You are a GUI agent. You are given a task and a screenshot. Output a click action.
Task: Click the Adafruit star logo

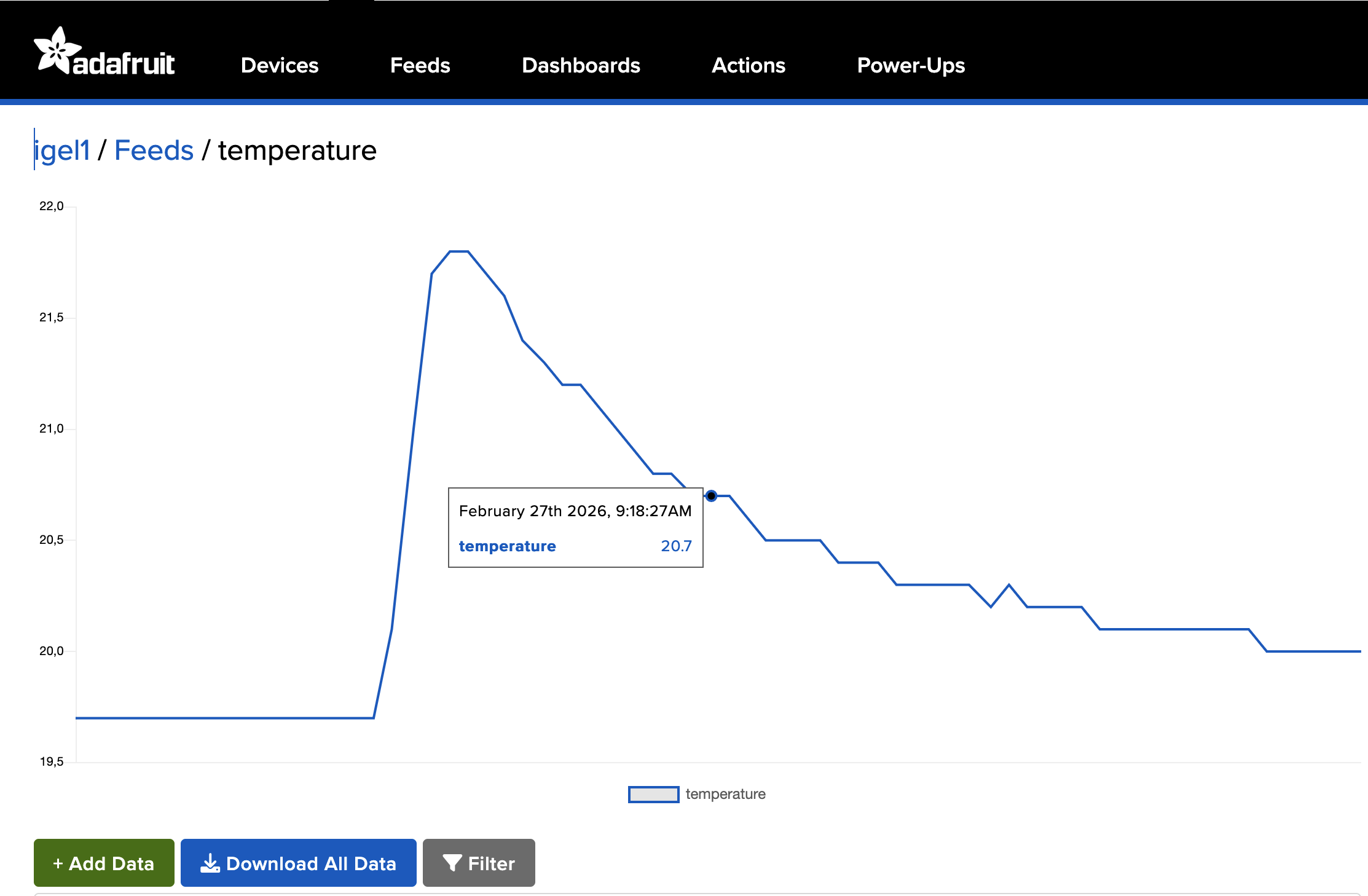pos(57,51)
